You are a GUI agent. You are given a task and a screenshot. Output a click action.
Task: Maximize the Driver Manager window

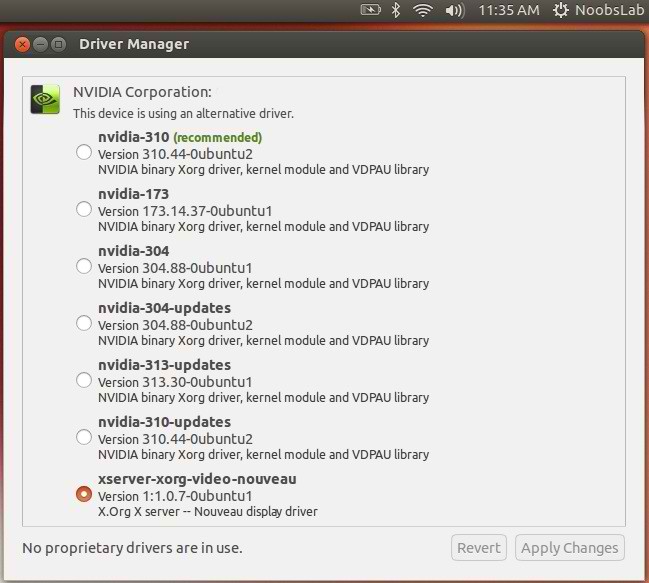coord(58,44)
